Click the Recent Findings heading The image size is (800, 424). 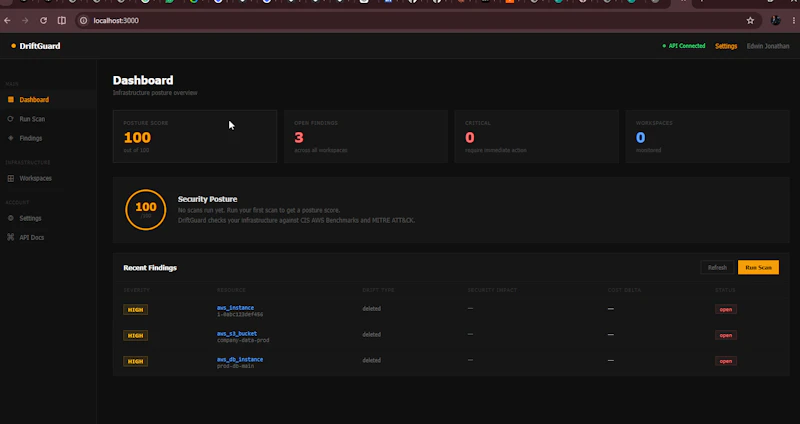[150, 268]
